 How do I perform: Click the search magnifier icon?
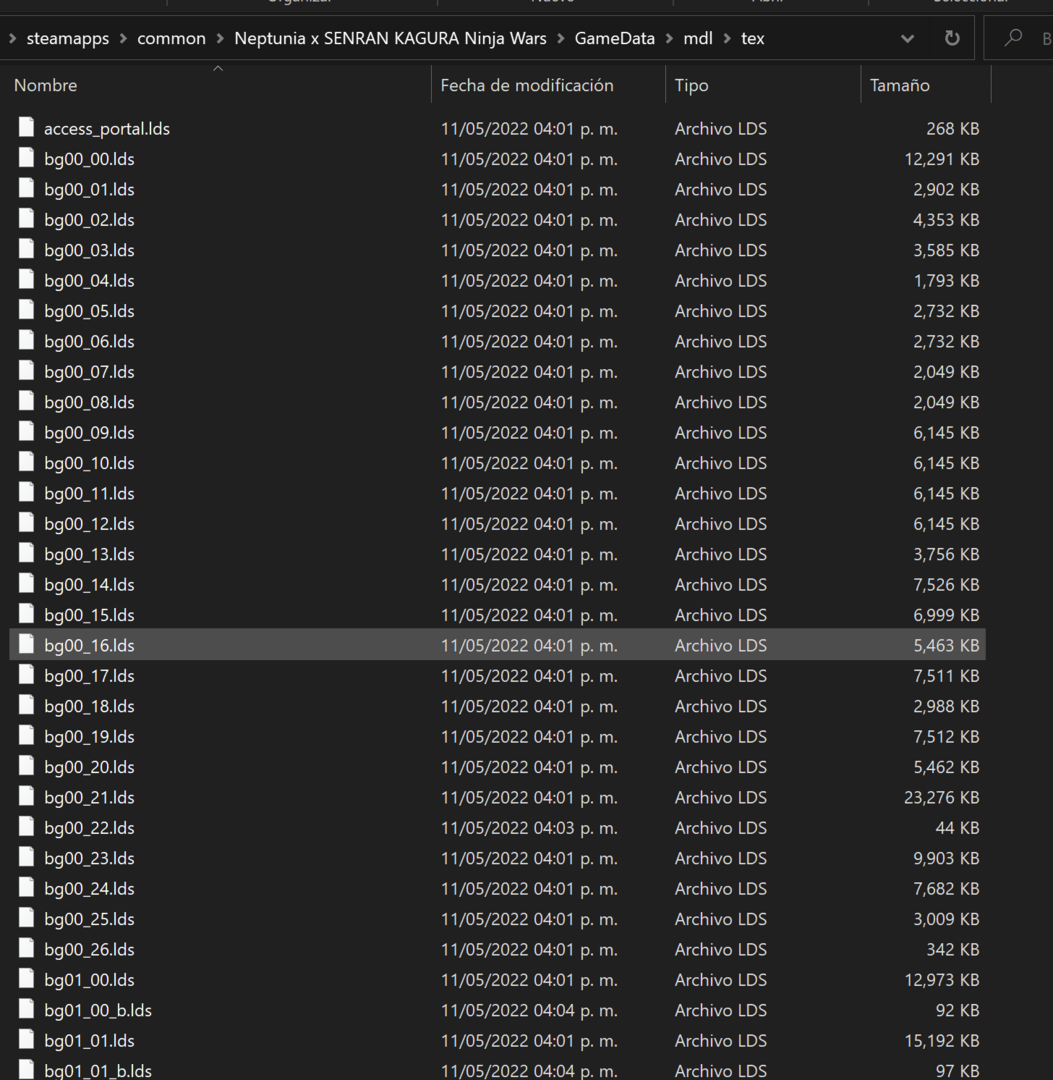click(x=1012, y=38)
